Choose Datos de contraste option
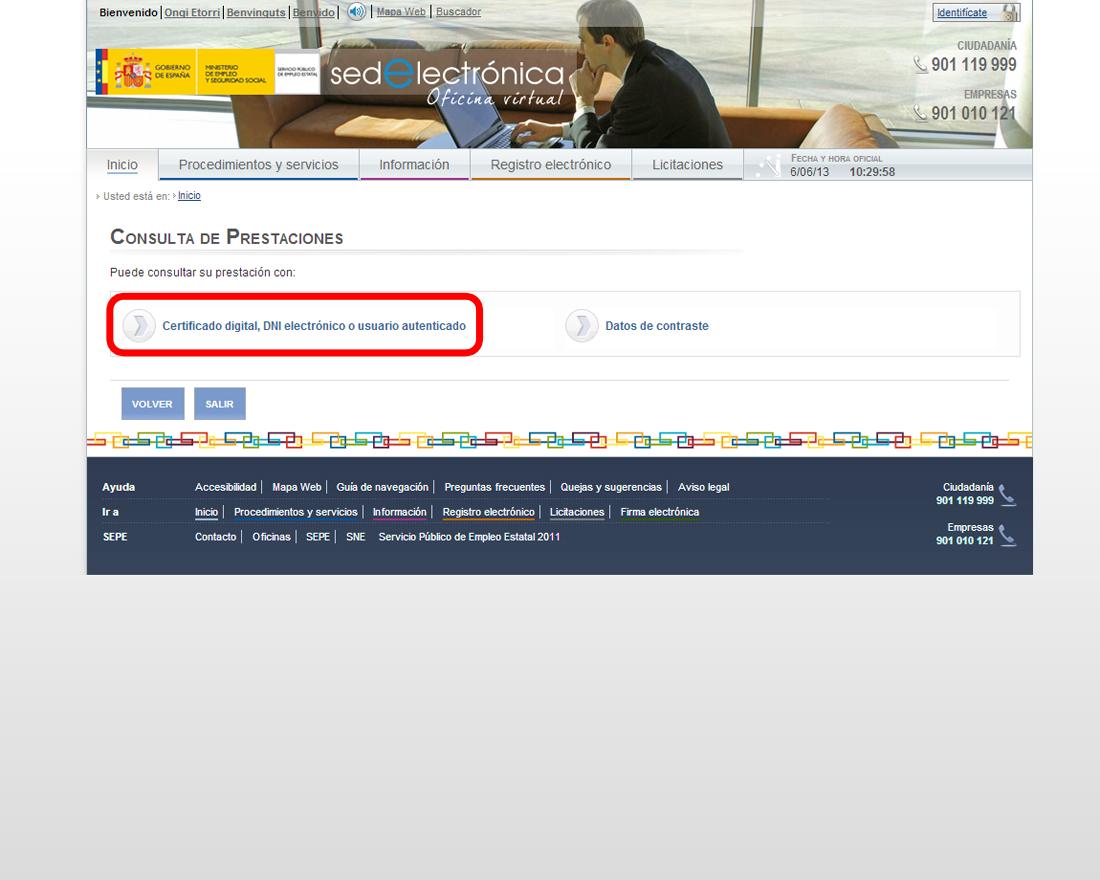The image size is (1100, 880). pyautogui.click(x=657, y=326)
